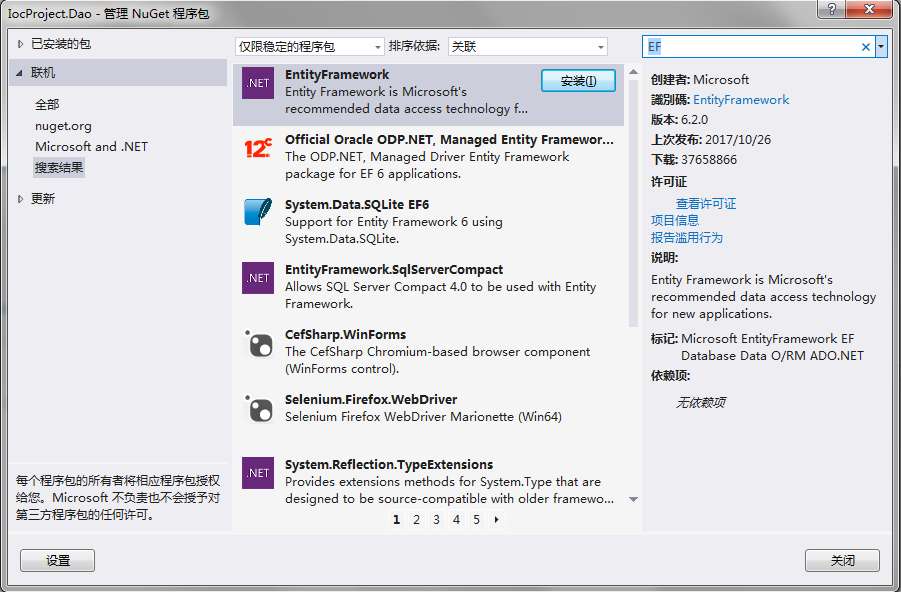Screen dimensions: 901x592
Task: Select the System.Data.SQLite EF6 package title
Action: 357,205
